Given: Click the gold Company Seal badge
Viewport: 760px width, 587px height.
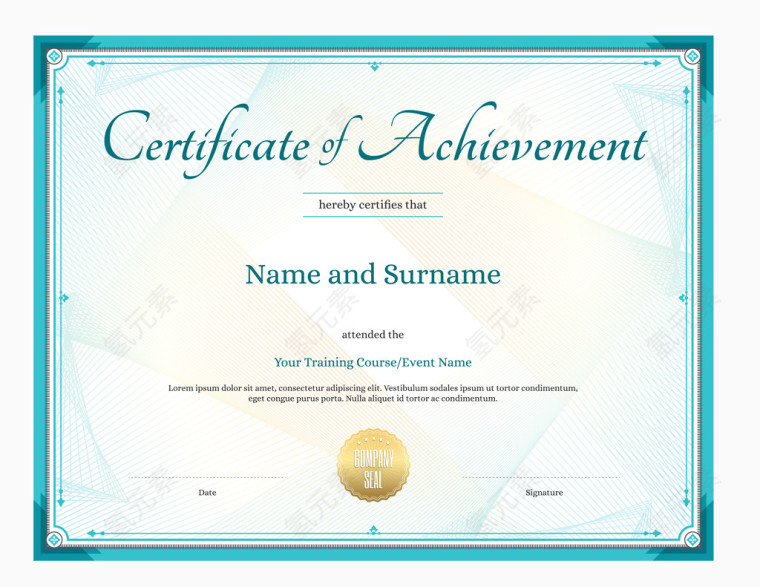Looking at the screenshot, I should [x=373, y=465].
